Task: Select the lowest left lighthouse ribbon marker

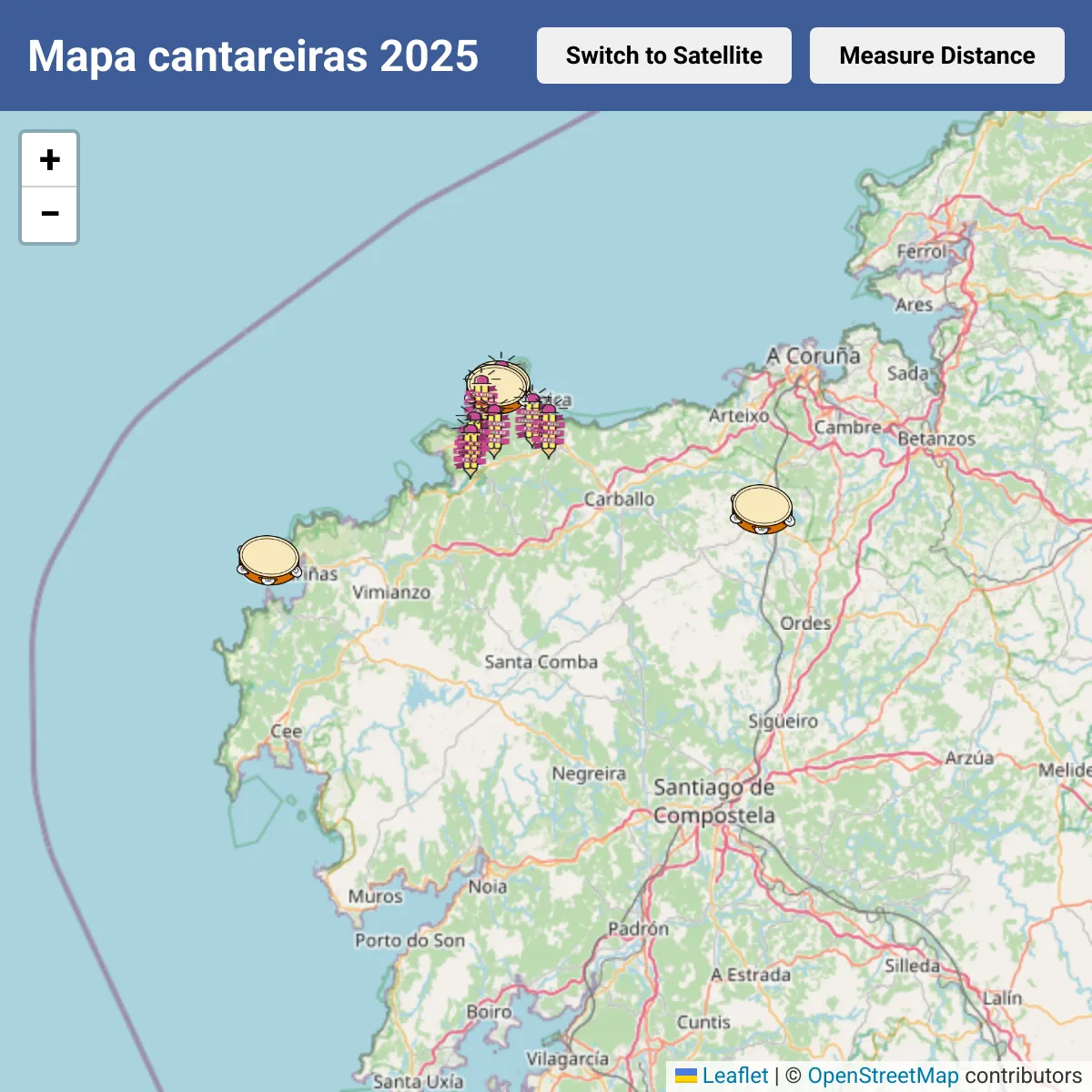Action: (470, 450)
